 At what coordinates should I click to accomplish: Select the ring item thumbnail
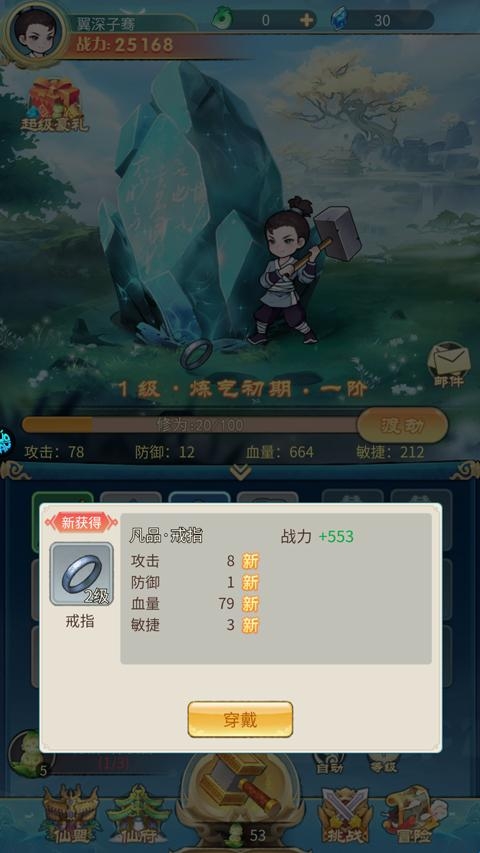click(82, 573)
